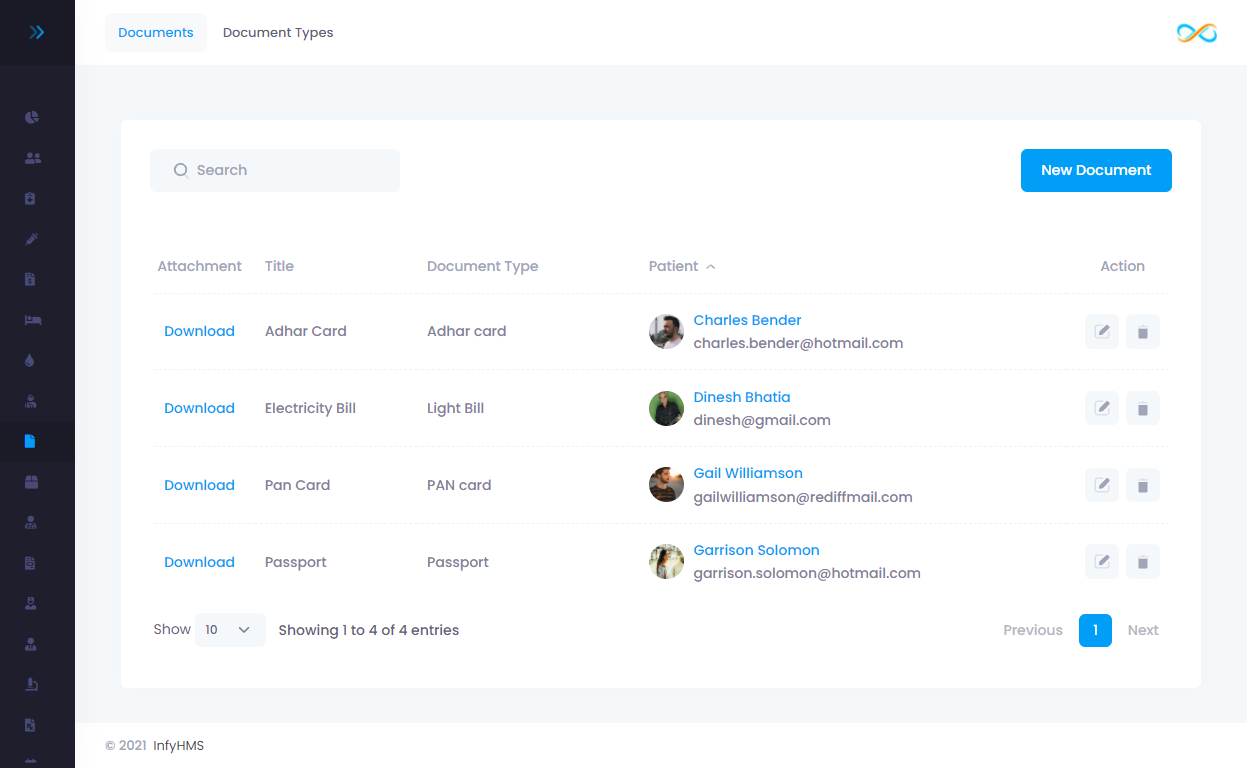
Task: Delete the Passport document
Action: (x=1143, y=562)
